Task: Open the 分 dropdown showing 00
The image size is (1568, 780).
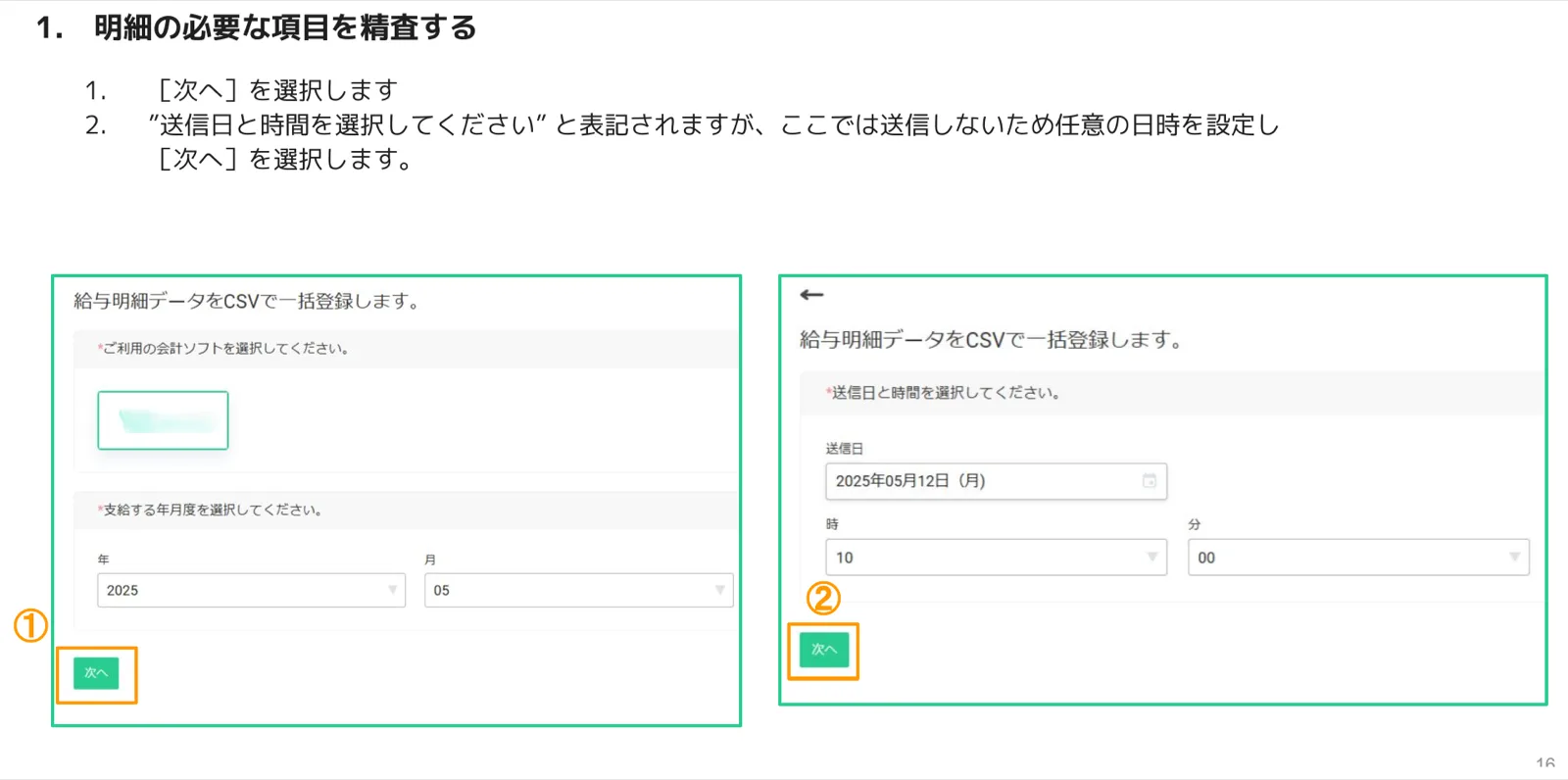Action: [x=1358, y=557]
